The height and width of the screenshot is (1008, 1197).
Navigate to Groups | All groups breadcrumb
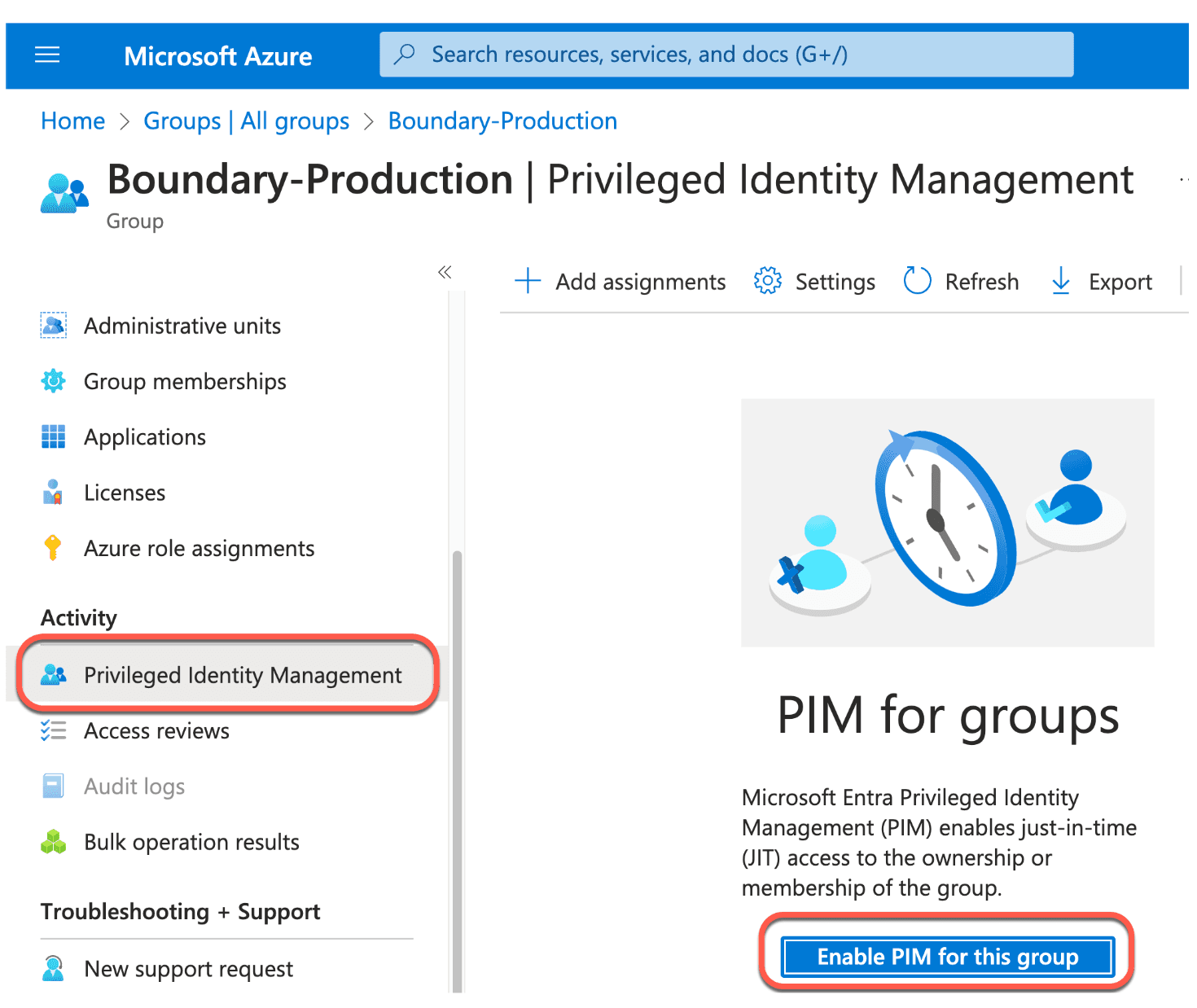(x=247, y=121)
